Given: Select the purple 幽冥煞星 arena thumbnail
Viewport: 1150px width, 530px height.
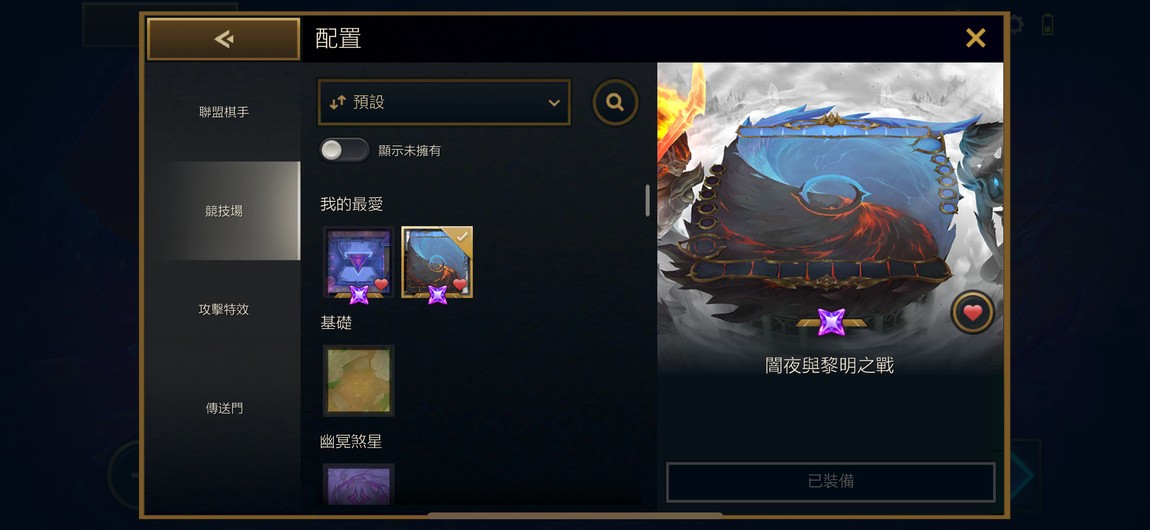Looking at the screenshot, I should coord(359,485).
